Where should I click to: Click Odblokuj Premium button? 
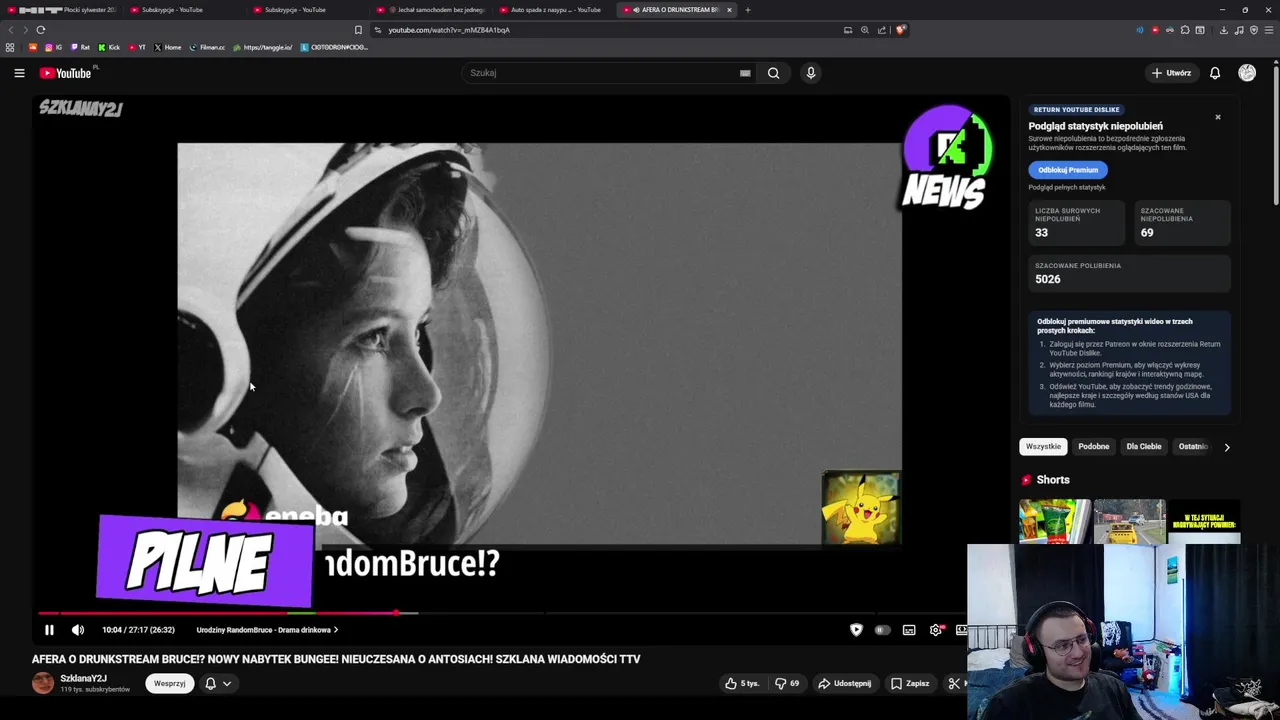(x=1068, y=170)
